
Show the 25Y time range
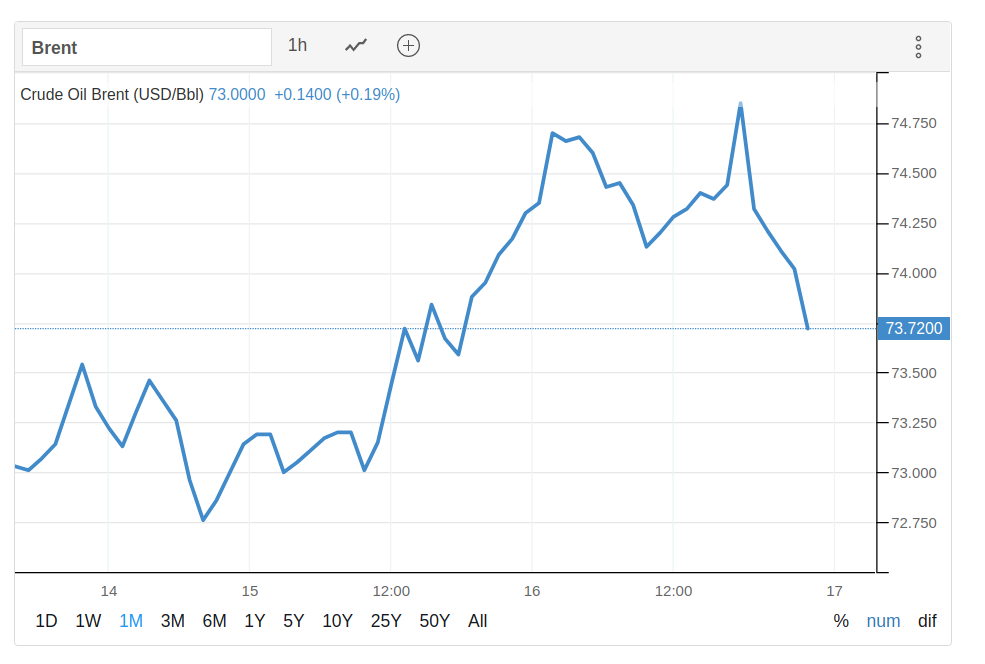click(386, 621)
